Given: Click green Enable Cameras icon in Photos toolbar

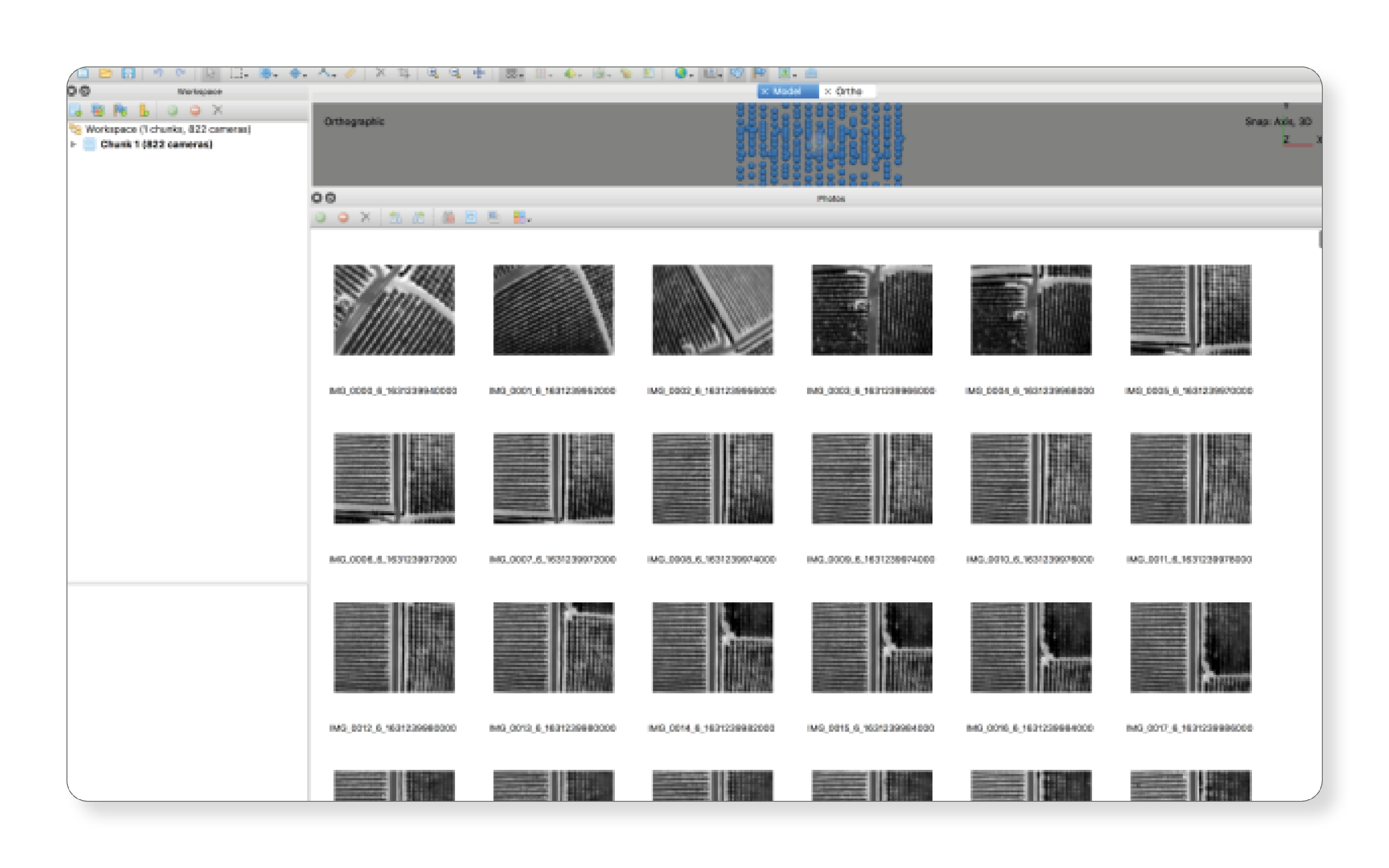Looking at the screenshot, I should (x=320, y=218).
